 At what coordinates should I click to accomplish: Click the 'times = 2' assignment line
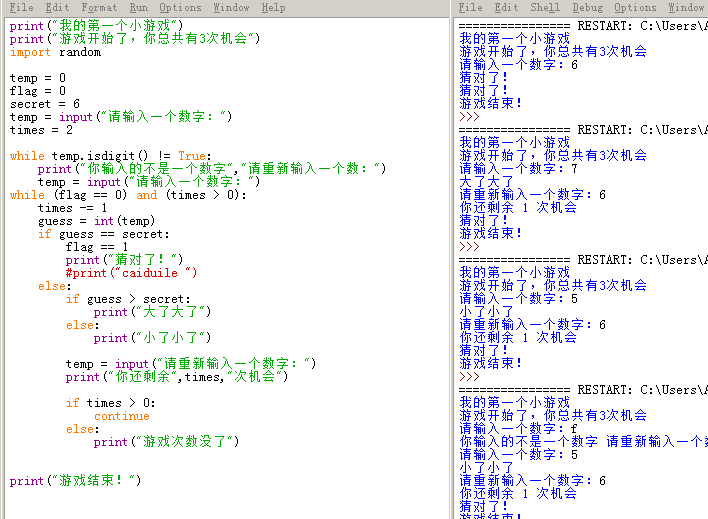pyautogui.click(x=41, y=130)
